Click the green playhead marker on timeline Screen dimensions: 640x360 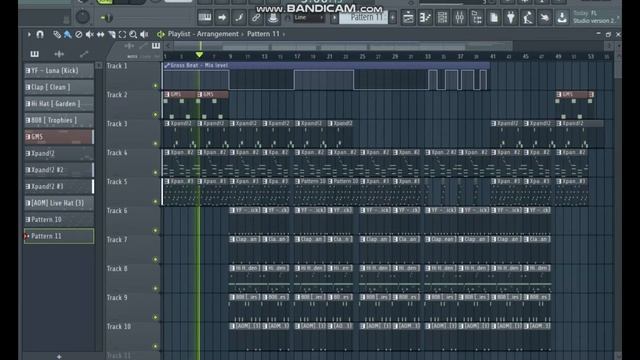click(199, 55)
